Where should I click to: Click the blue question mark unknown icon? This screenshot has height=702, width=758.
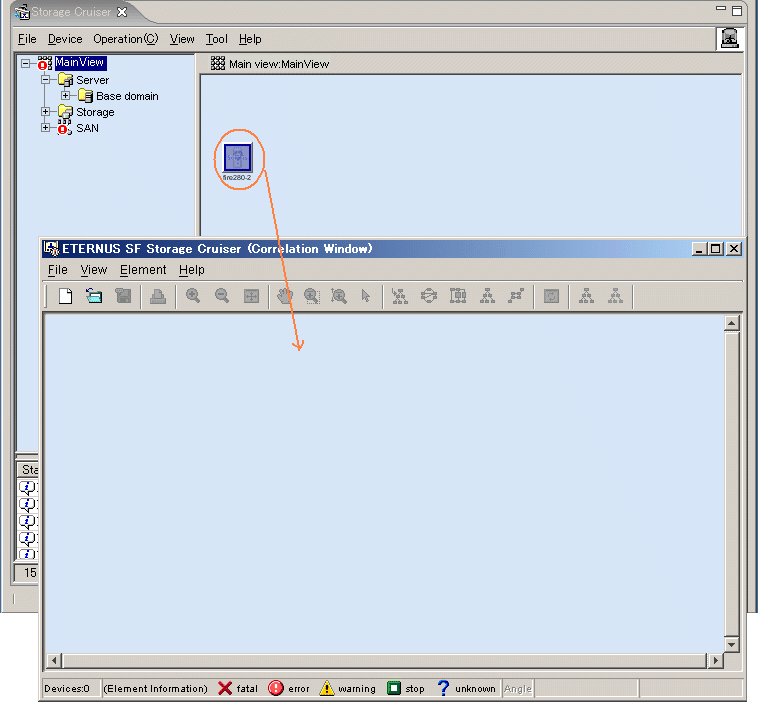(x=443, y=688)
